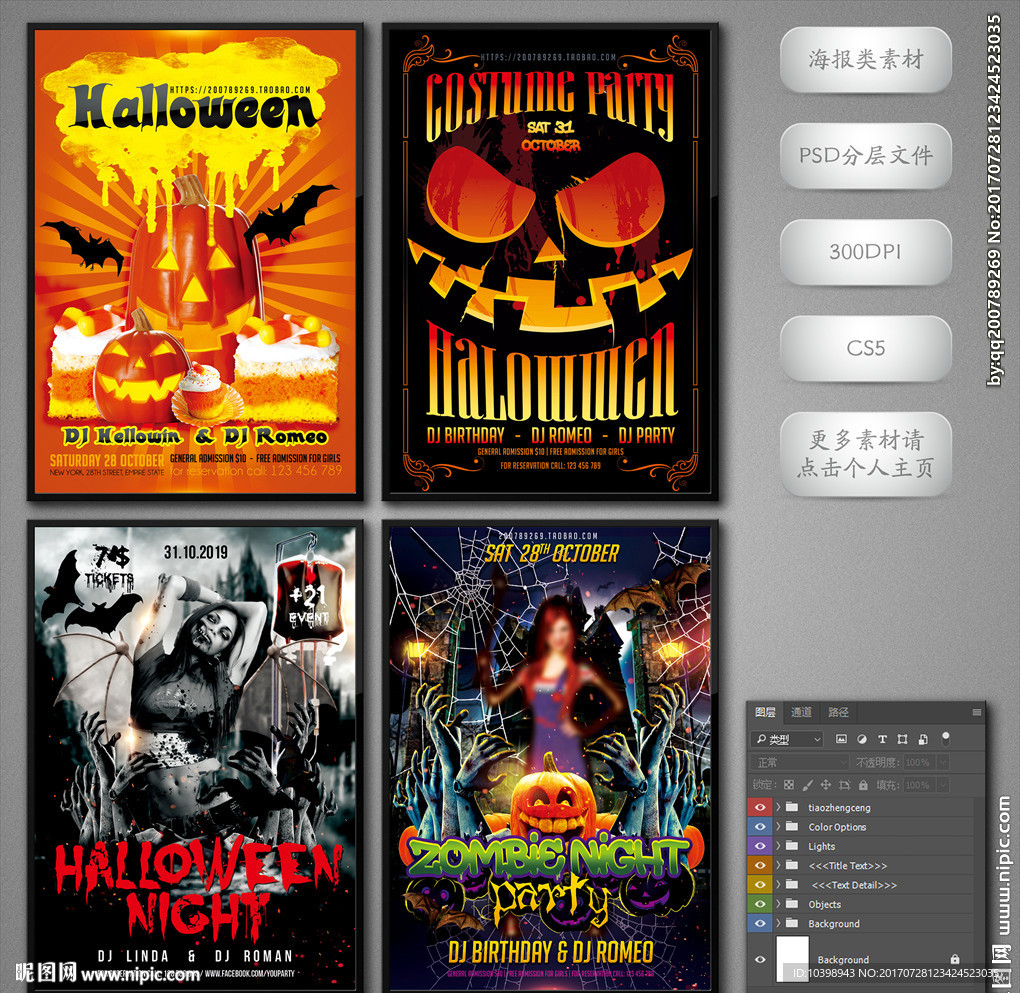Image resolution: width=1020 pixels, height=993 pixels.
Task: Click the folder icon of Lights group
Action: 792,846
